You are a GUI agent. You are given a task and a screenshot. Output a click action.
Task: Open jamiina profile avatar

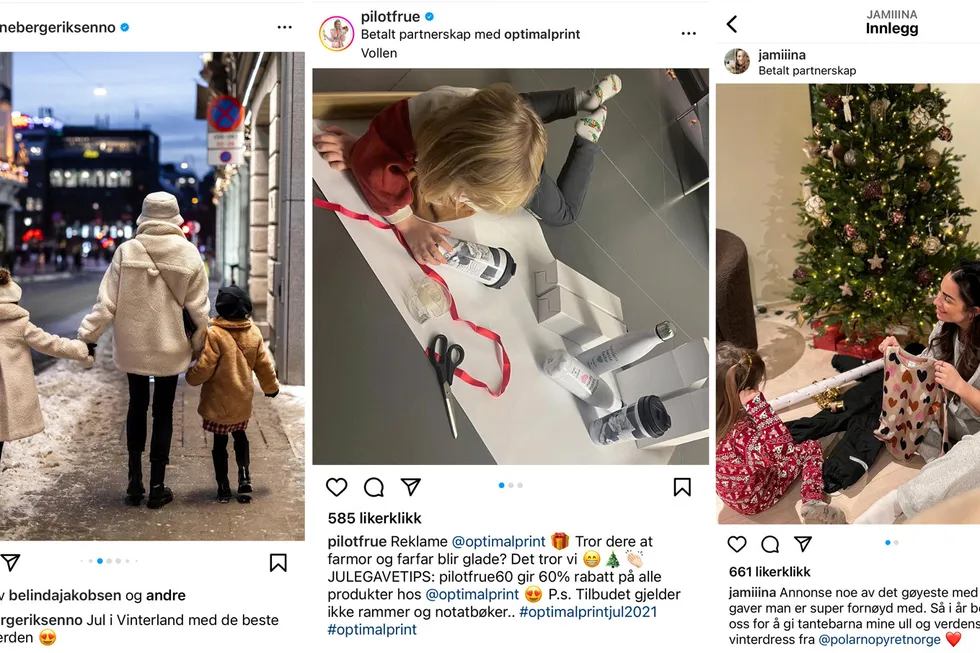click(x=737, y=61)
